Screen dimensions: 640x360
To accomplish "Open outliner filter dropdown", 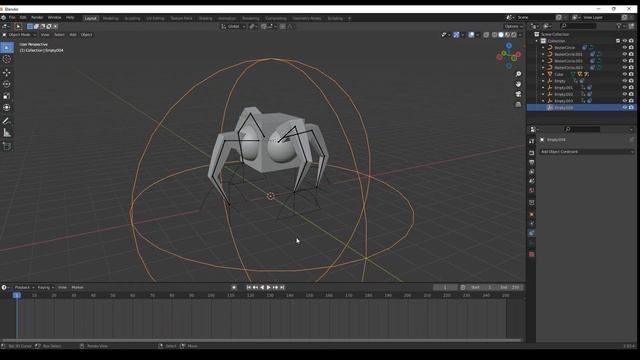I will coord(621,26).
